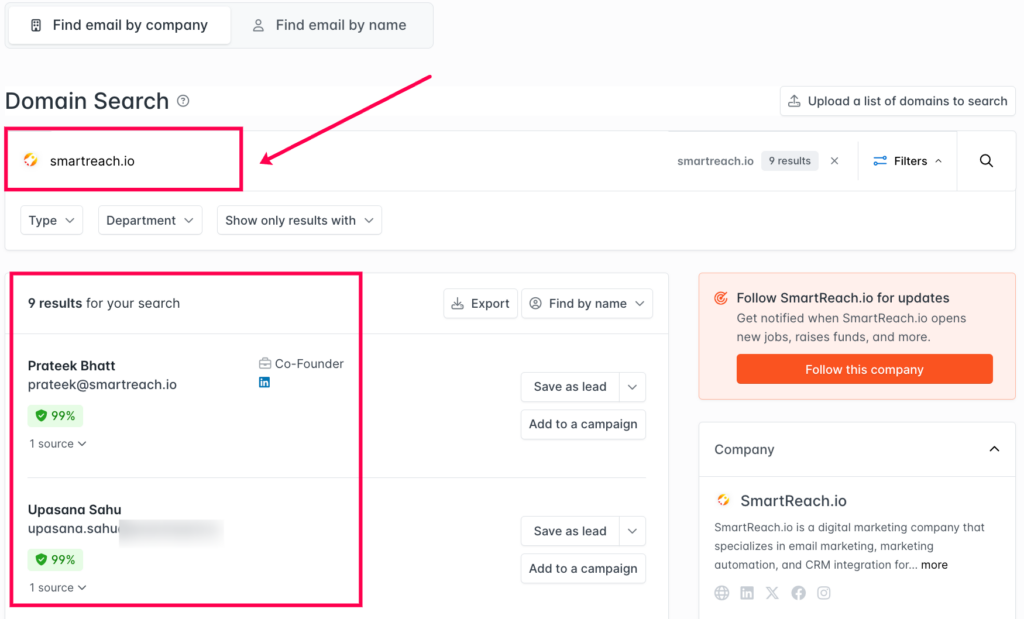The width and height of the screenshot is (1024, 619).
Task: Open the Department filter dropdown
Action: (x=150, y=220)
